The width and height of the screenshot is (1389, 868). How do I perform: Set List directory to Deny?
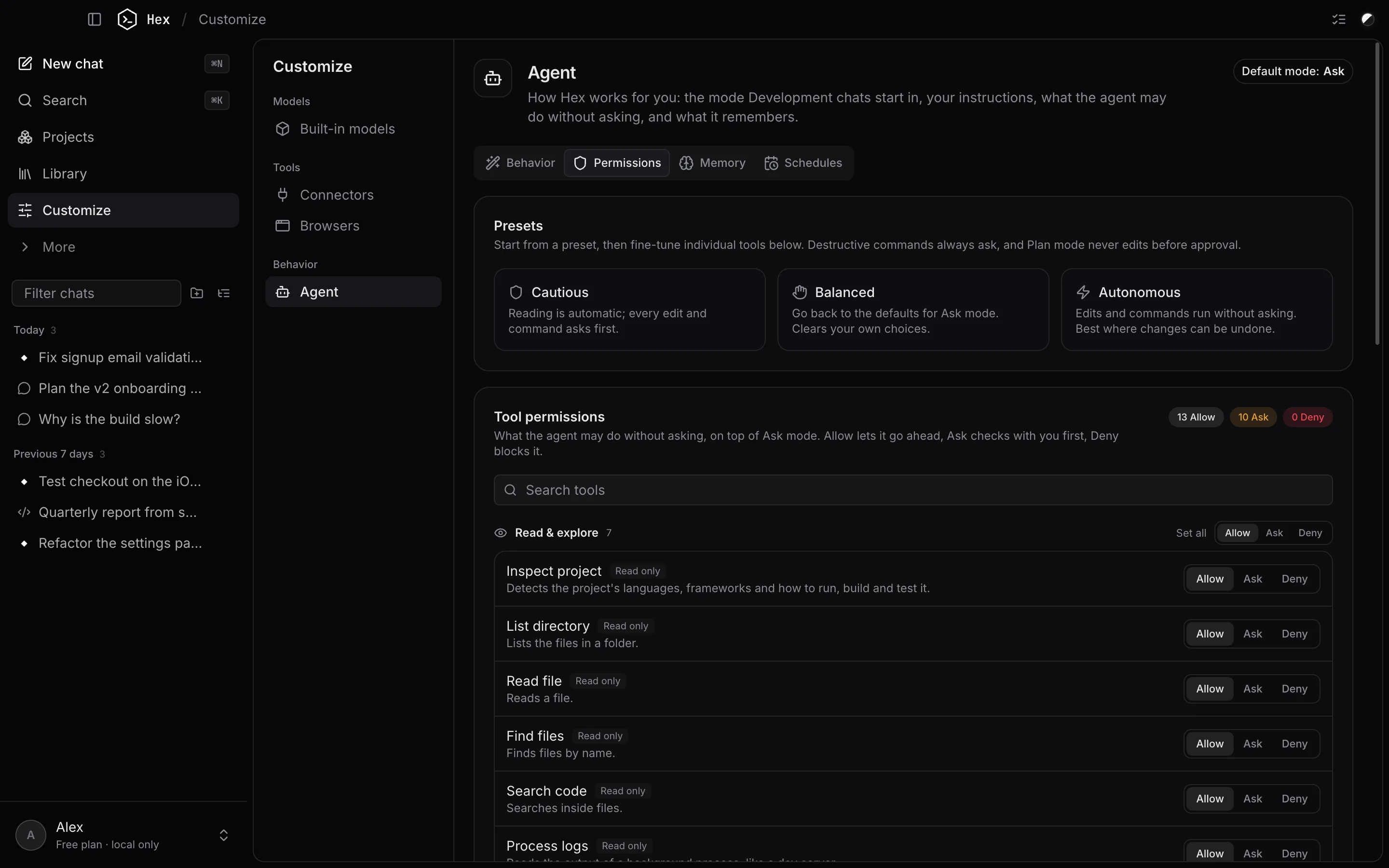(x=1294, y=634)
